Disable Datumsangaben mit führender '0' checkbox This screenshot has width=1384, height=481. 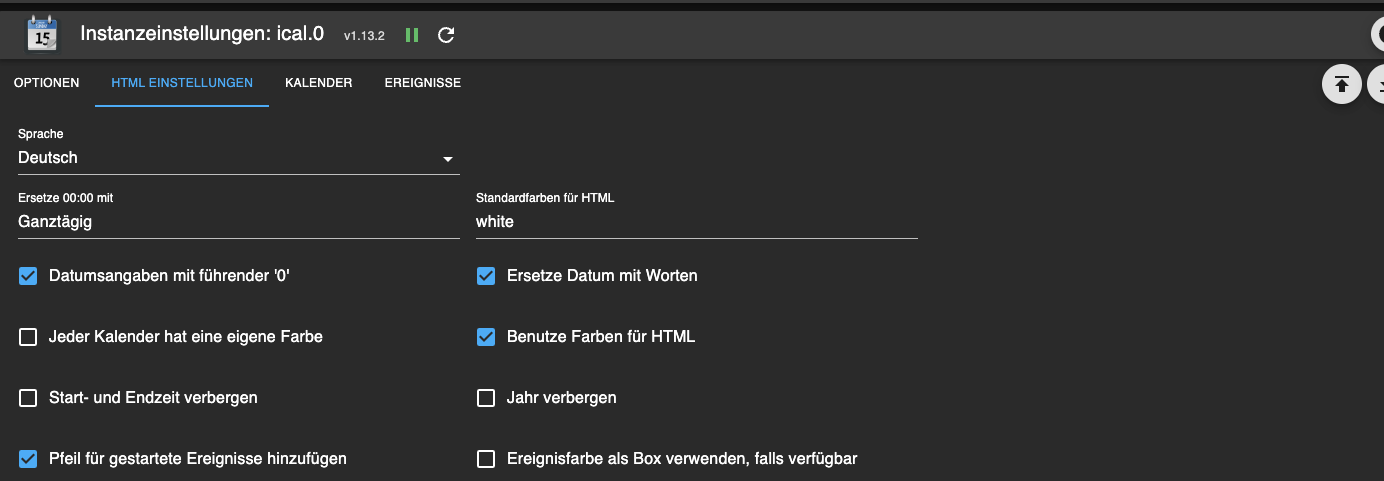pyautogui.click(x=28, y=276)
